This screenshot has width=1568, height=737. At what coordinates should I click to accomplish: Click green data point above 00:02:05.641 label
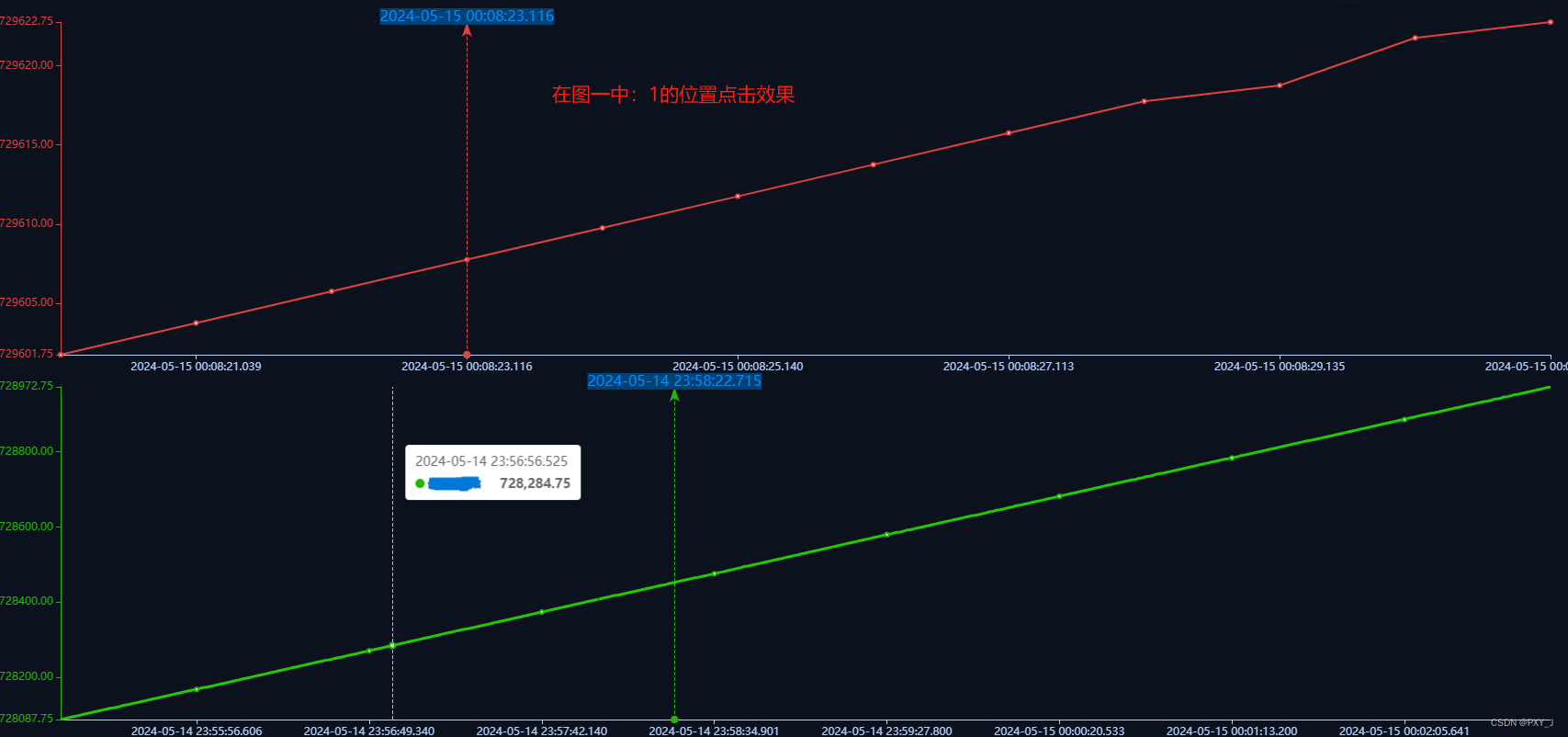pyautogui.click(x=1404, y=419)
